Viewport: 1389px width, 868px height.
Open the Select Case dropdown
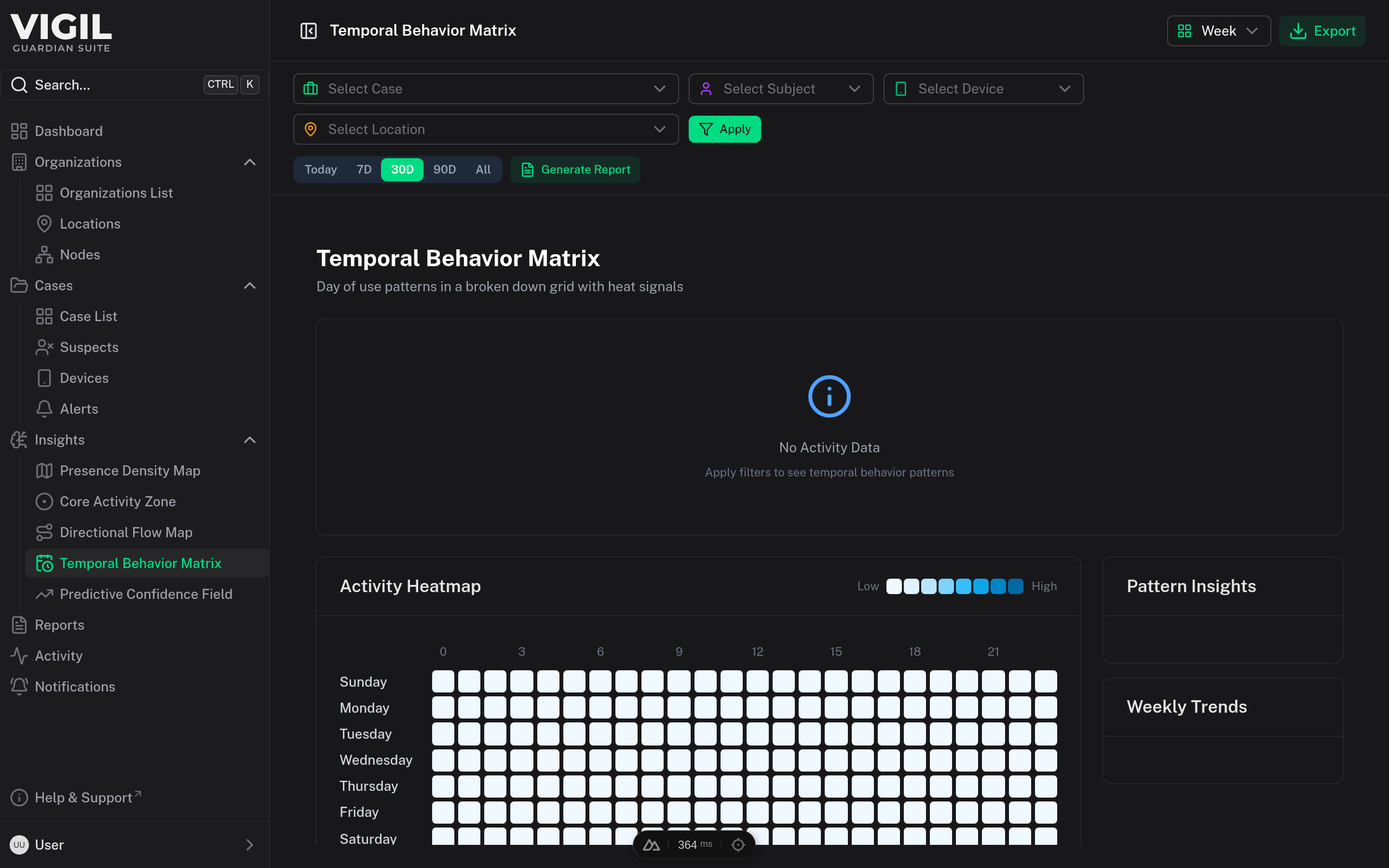pyautogui.click(x=486, y=89)
